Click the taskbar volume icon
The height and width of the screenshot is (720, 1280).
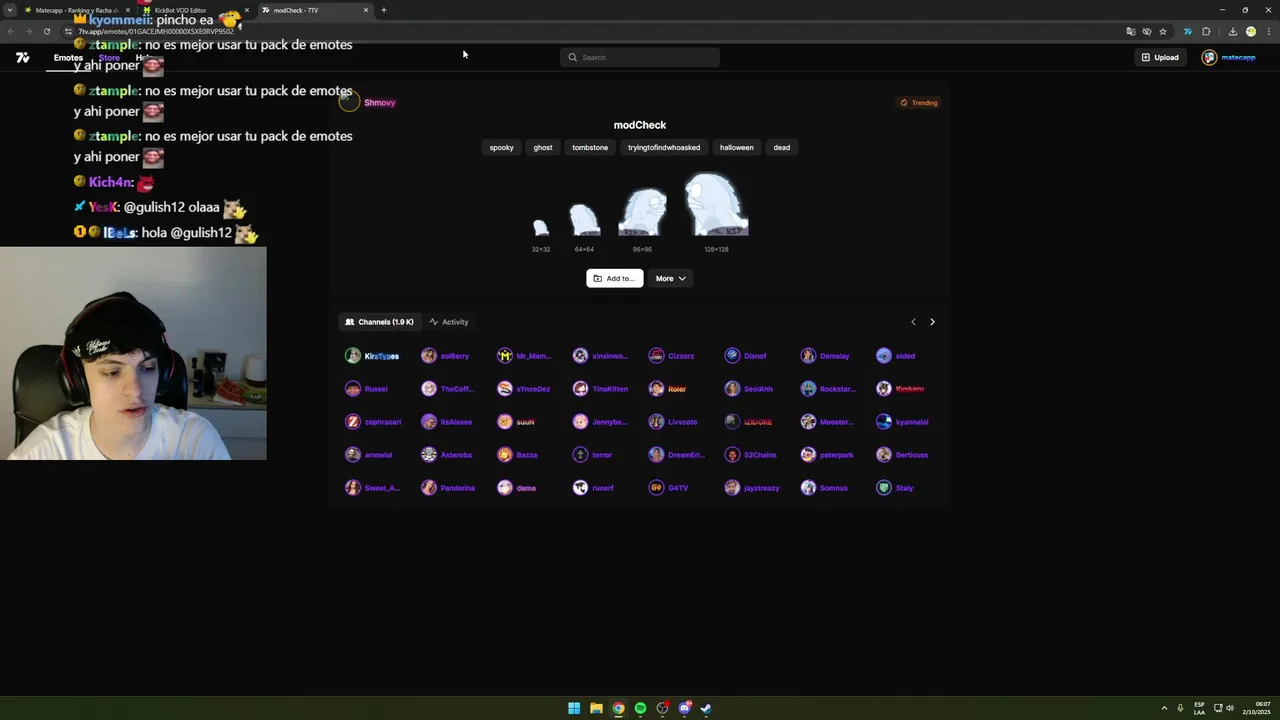coord(1229,708)
